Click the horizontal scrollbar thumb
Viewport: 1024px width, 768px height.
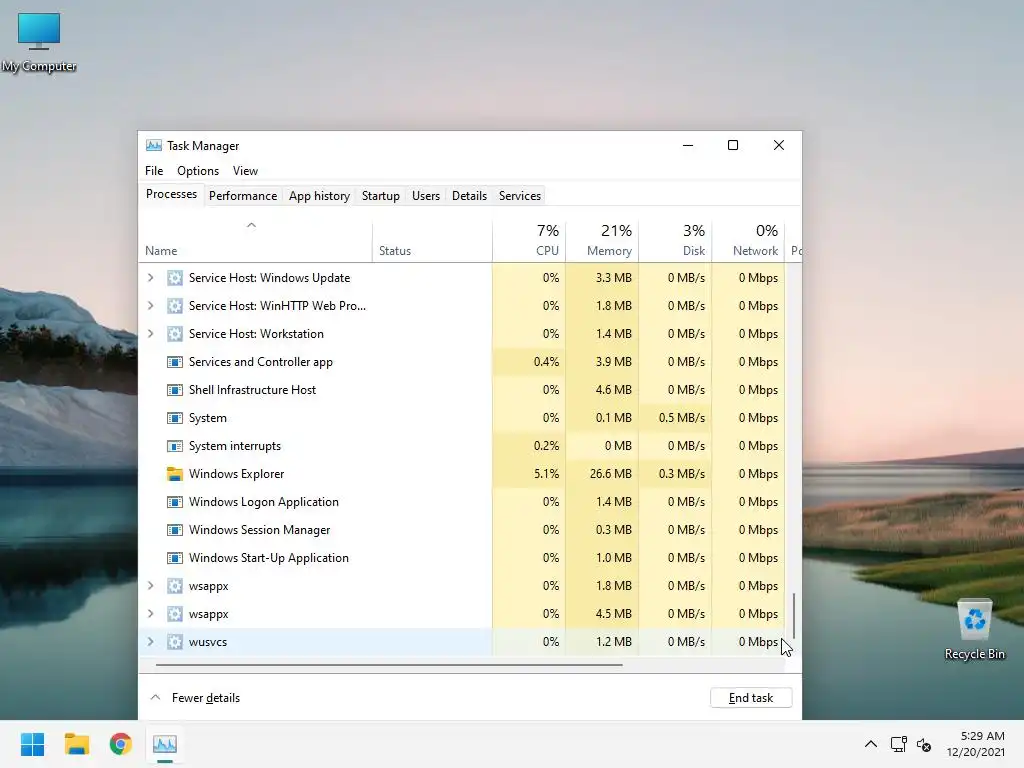389,665
